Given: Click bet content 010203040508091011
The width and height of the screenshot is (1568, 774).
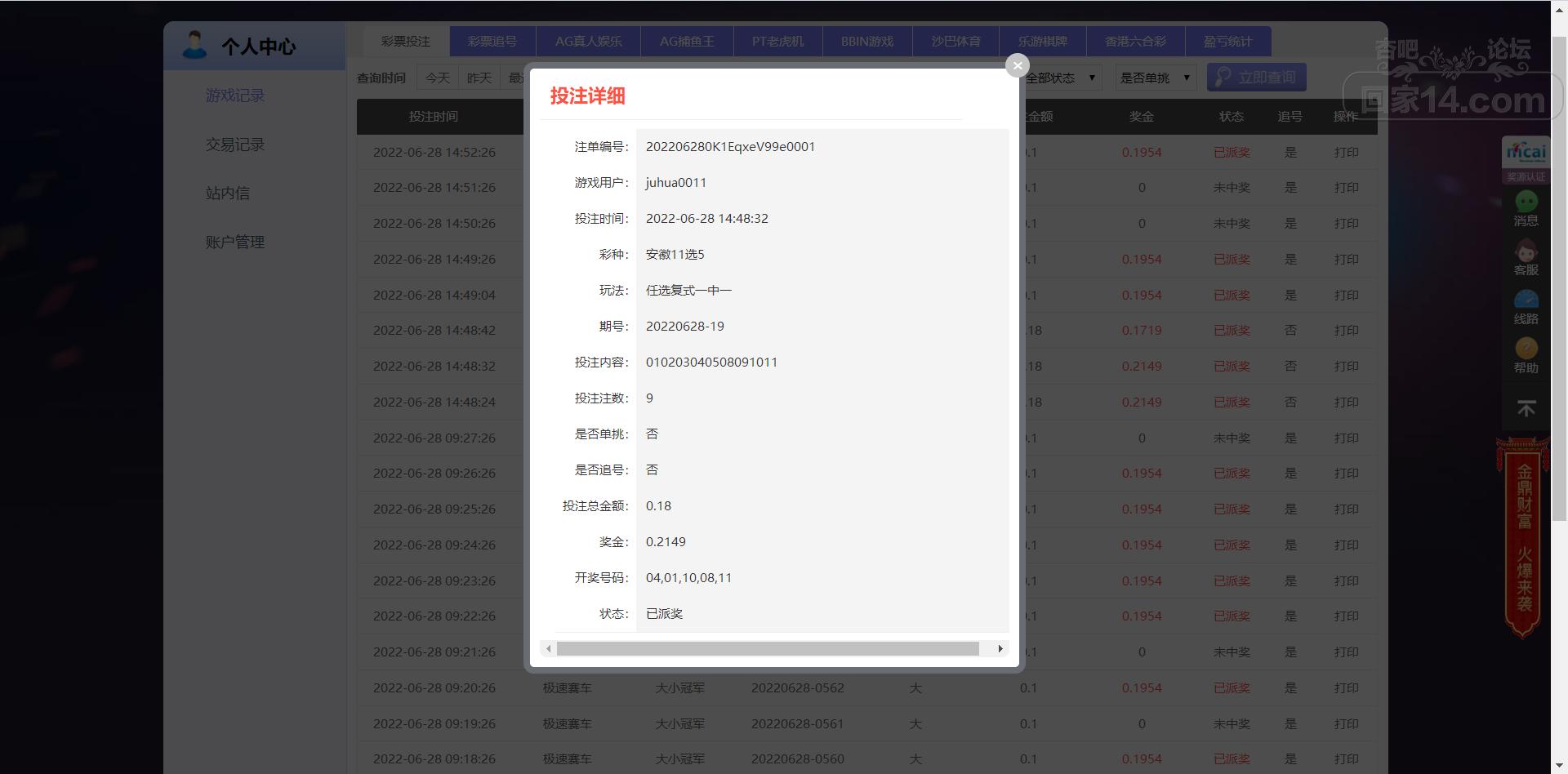Looking at the screenshot, I should tap(711, 363).
